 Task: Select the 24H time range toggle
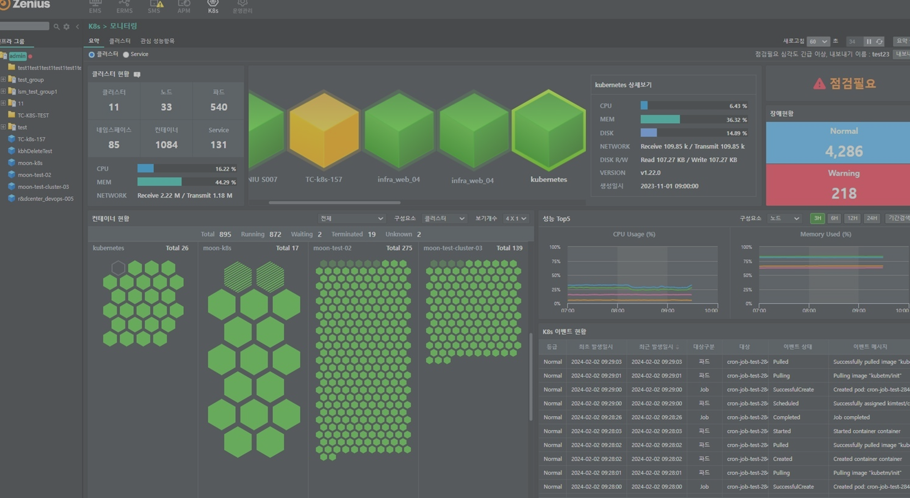click(872, 218)
